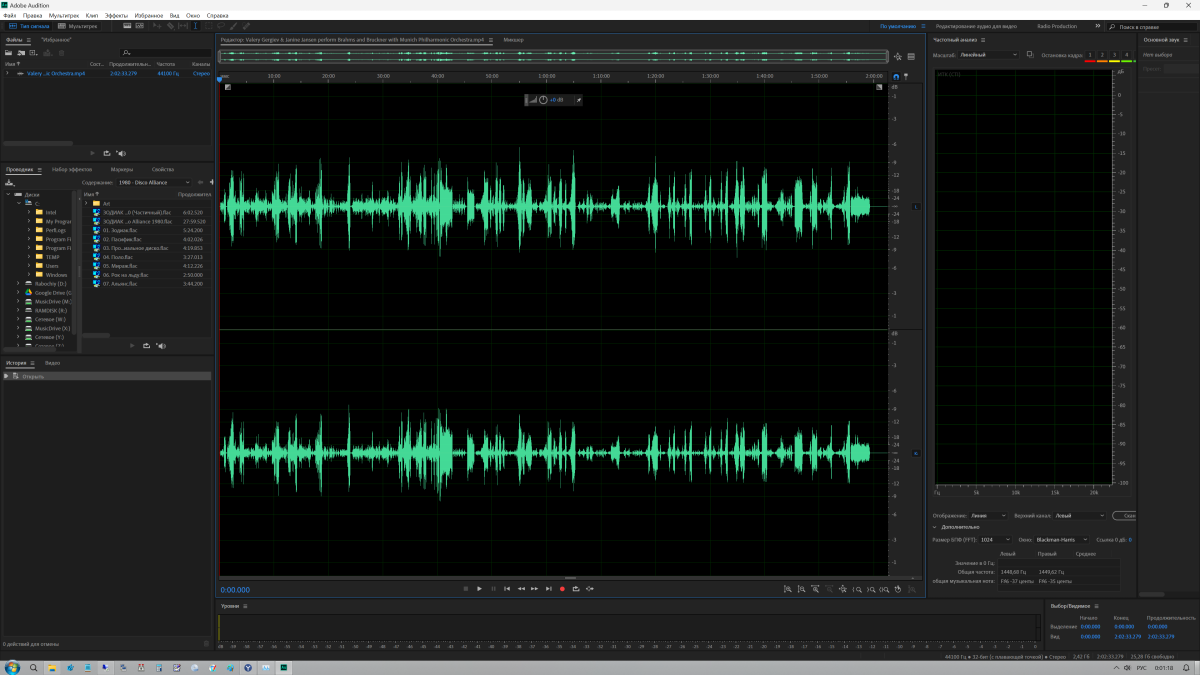Viewport: 1200px width, 675px height.
Task: Select the Time Selection tool
Action: (194, 26)
